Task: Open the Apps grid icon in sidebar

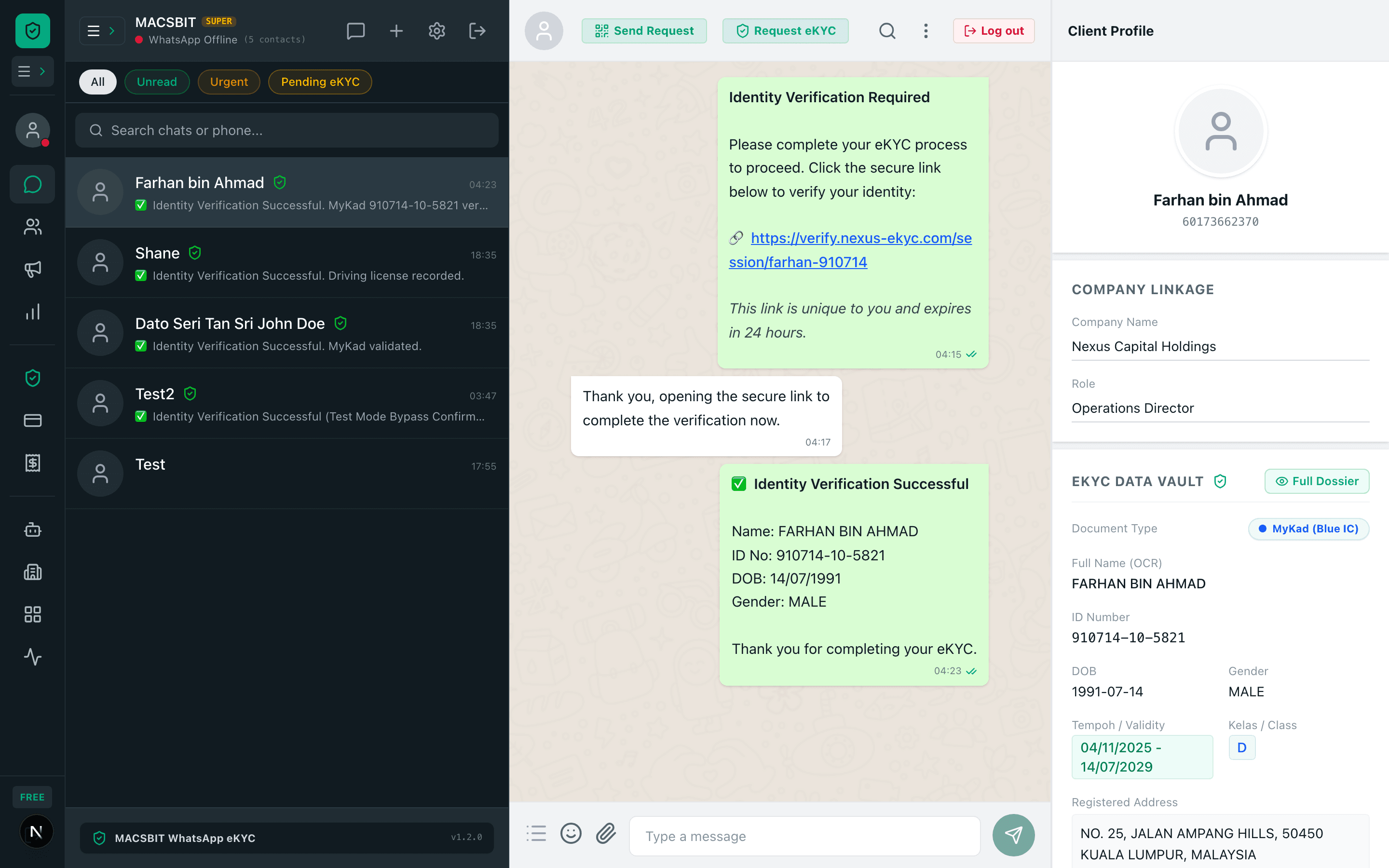Action: coord(33,615)
